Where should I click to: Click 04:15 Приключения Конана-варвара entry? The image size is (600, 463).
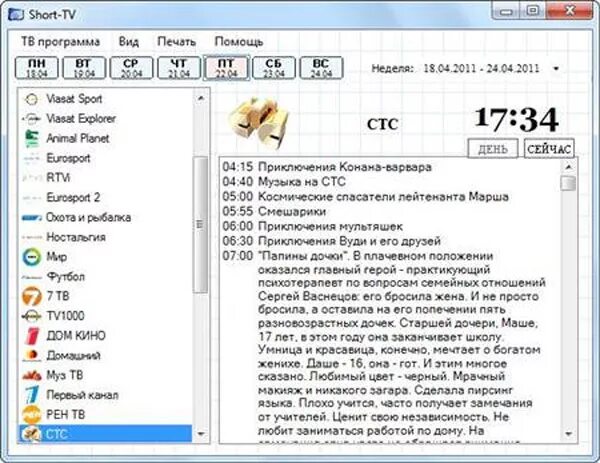pos(327,167)
